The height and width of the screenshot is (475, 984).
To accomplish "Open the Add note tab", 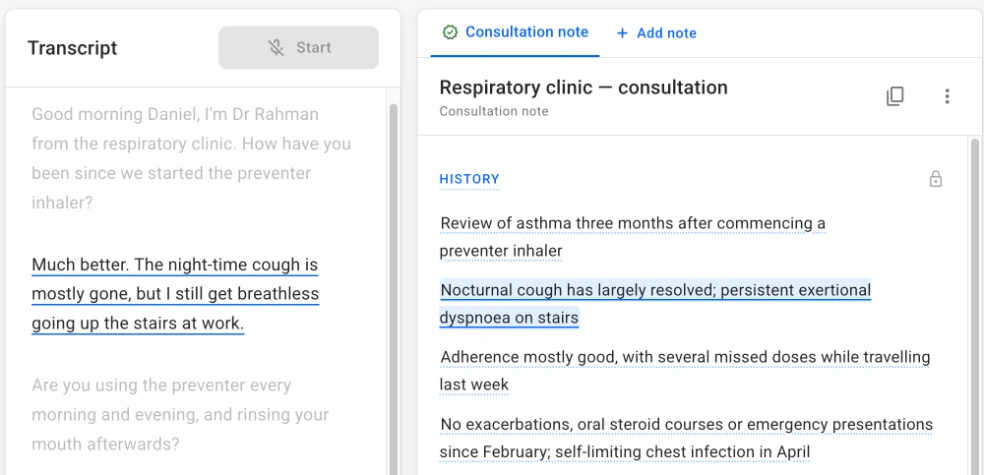I will point(656,33).
